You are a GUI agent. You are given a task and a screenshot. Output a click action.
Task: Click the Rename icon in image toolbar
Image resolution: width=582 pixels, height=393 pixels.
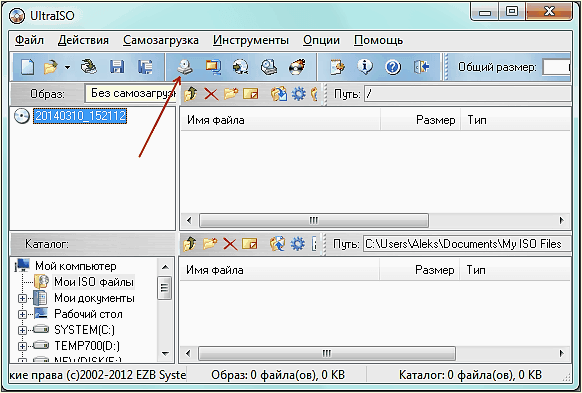(251, 94)
